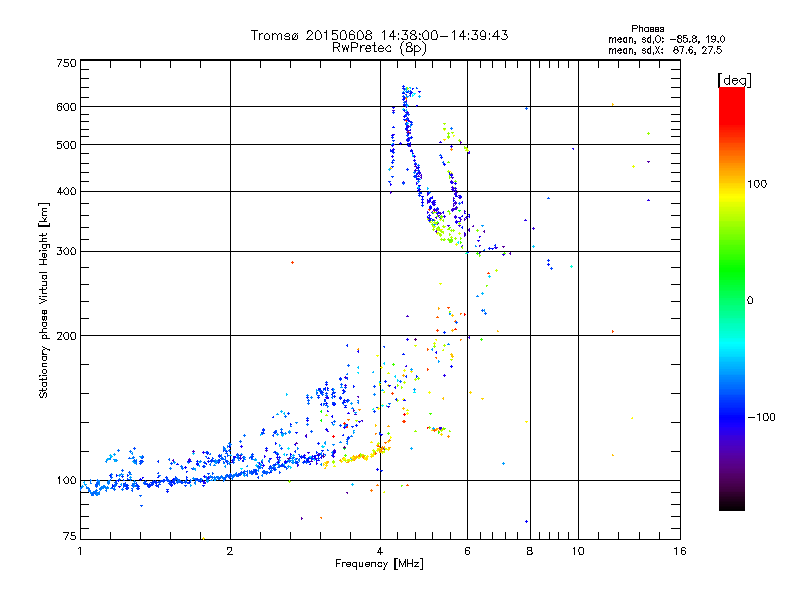Click the '[deg]' colorbar unit label
The width and height of the screenshot is (800, 600).
tap(734, 80)
